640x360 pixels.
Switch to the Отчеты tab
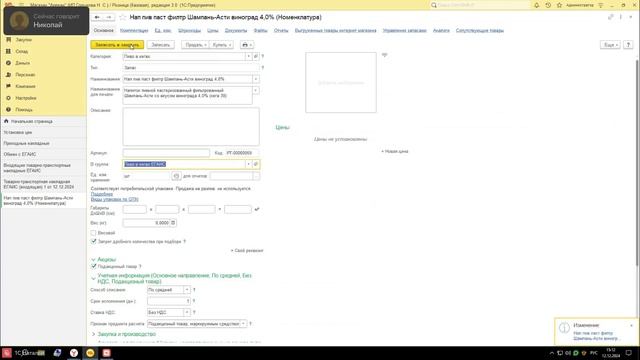281,31
